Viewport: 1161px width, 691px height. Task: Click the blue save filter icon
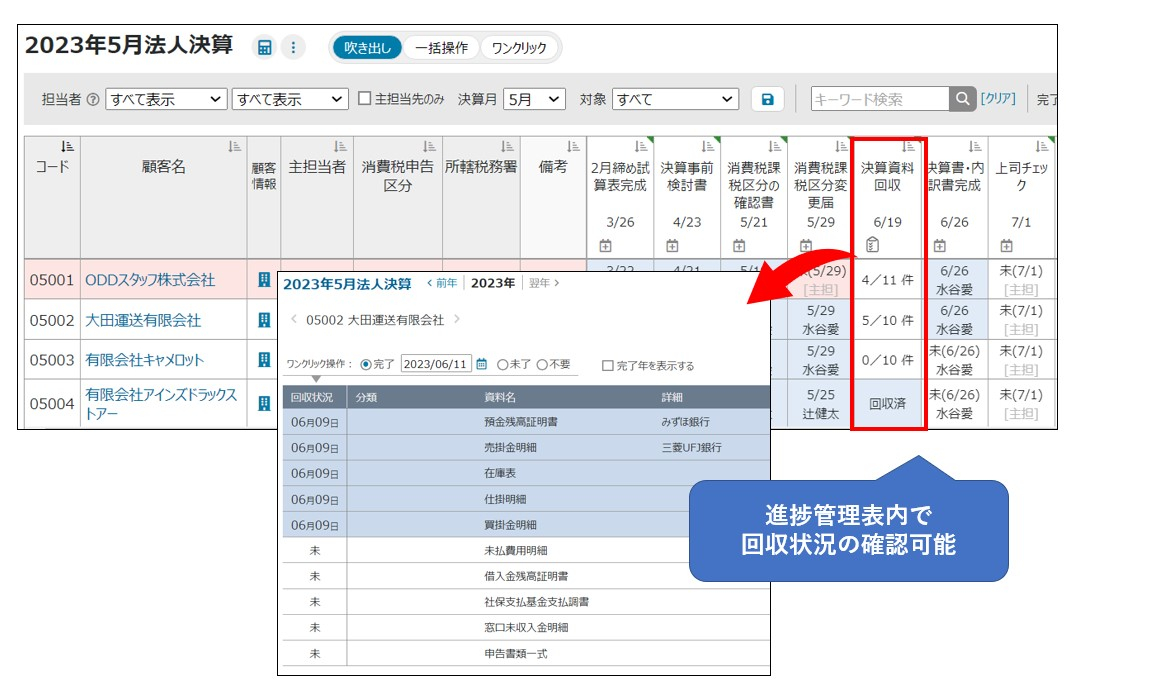(x=767, y=99)
